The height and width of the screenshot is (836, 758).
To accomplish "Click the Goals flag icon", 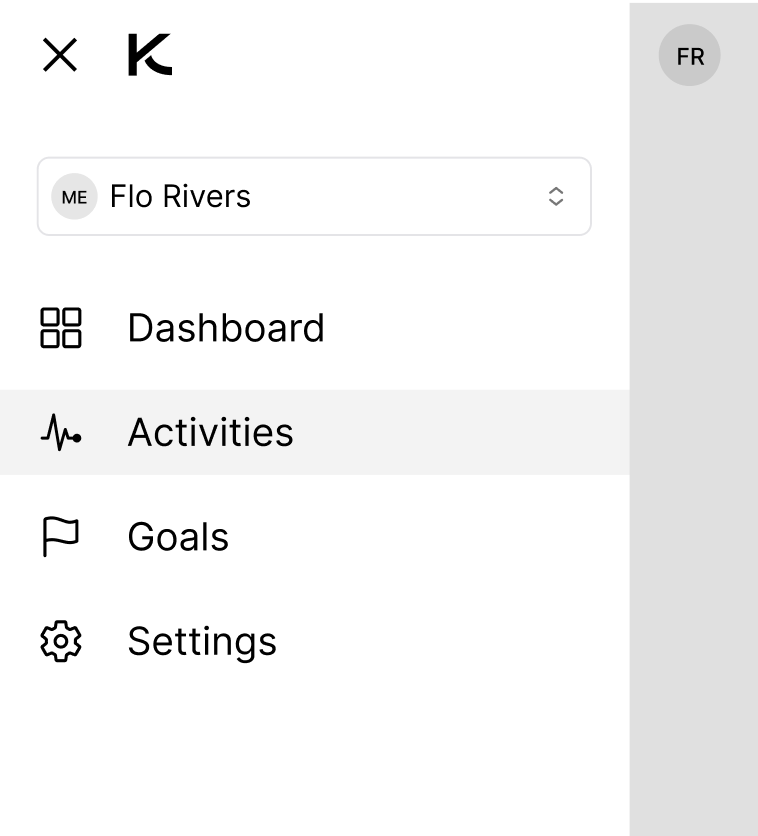I will pyautogui.click(x=61, y=537).
